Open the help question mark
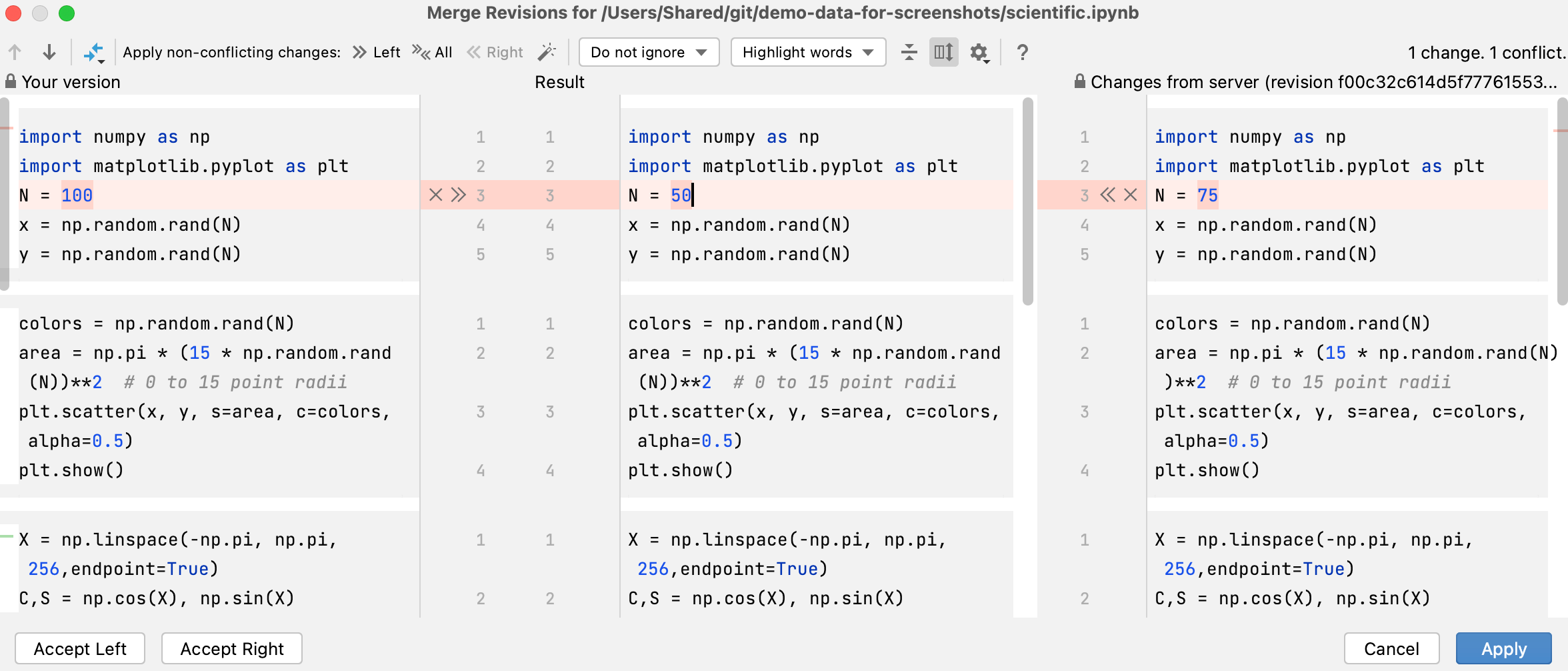The image size is (1568, 671). point(1022,52)
